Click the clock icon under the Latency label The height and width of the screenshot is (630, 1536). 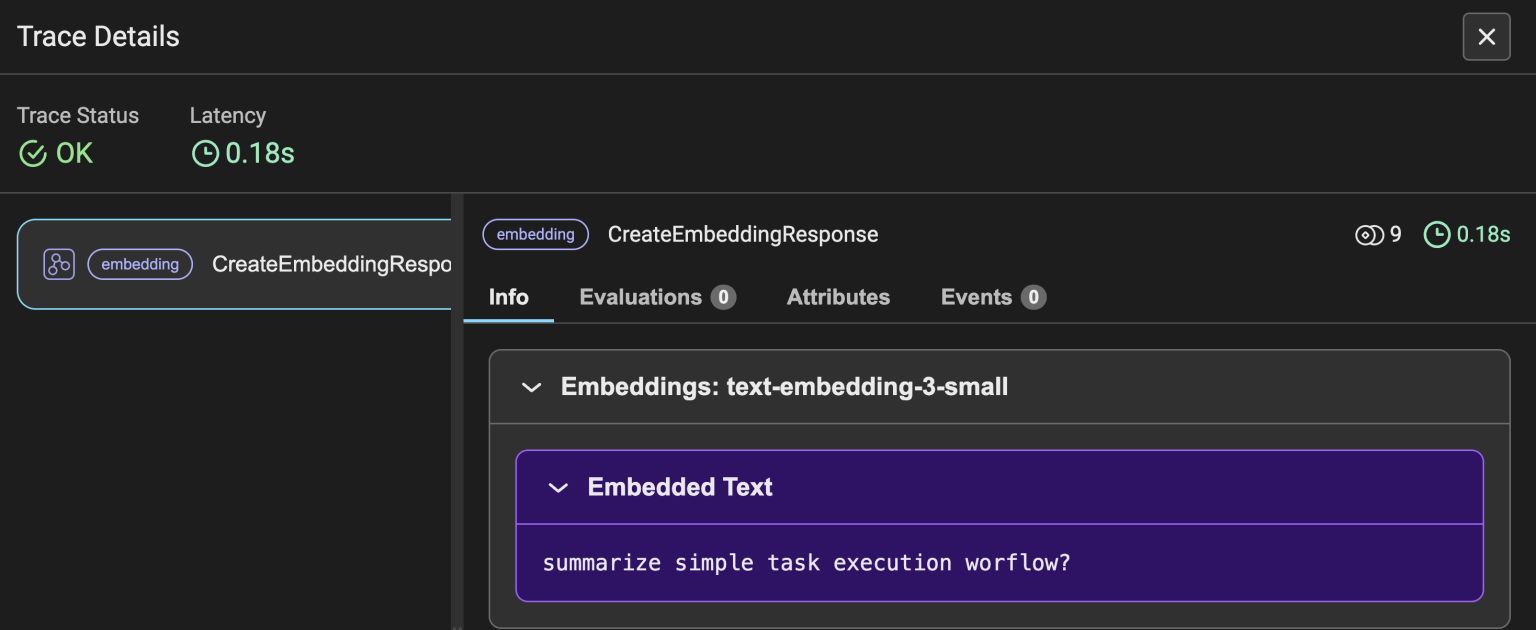(x=206, y=153)
